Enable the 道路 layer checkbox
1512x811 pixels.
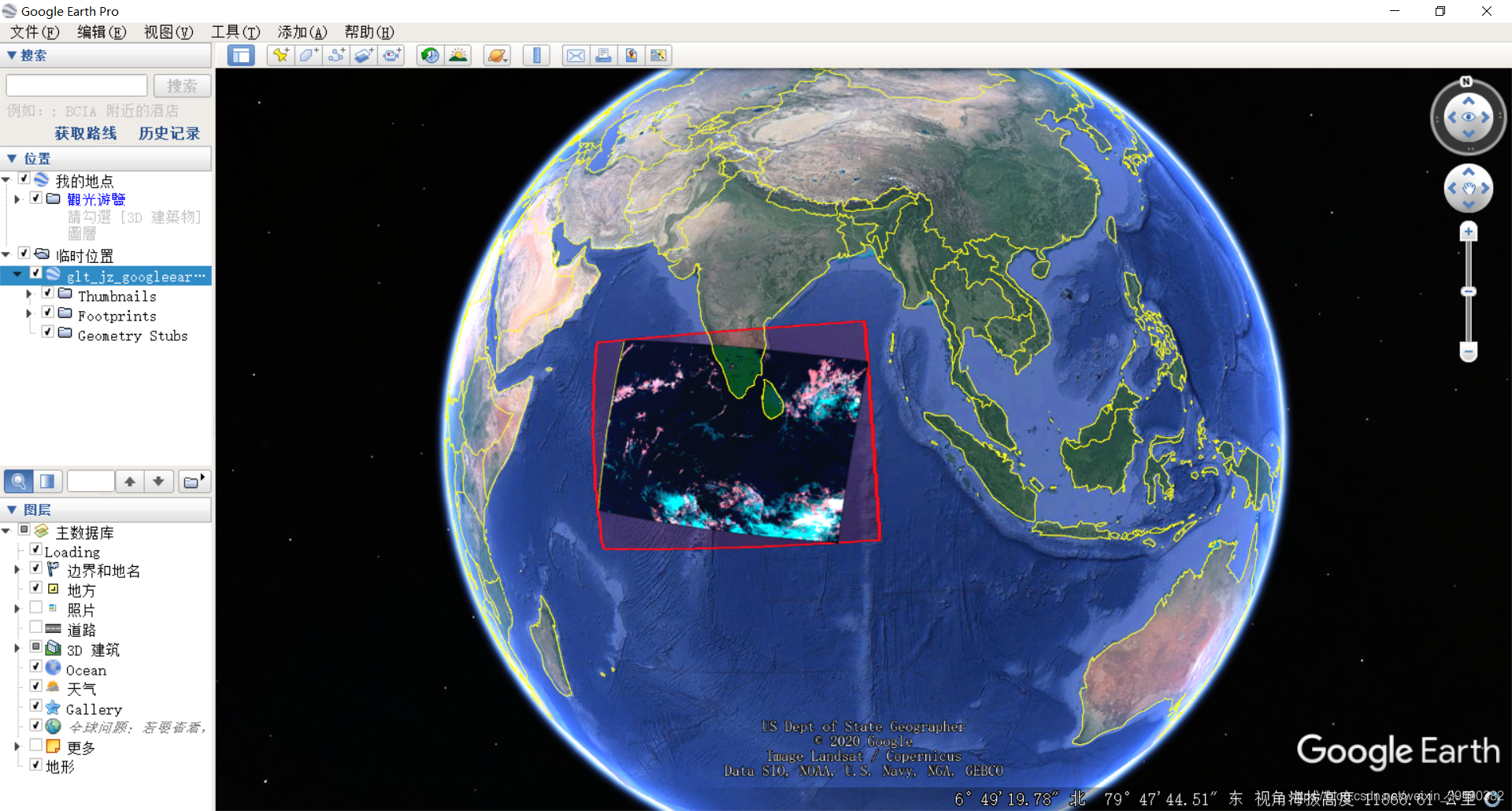coord(36,627)
